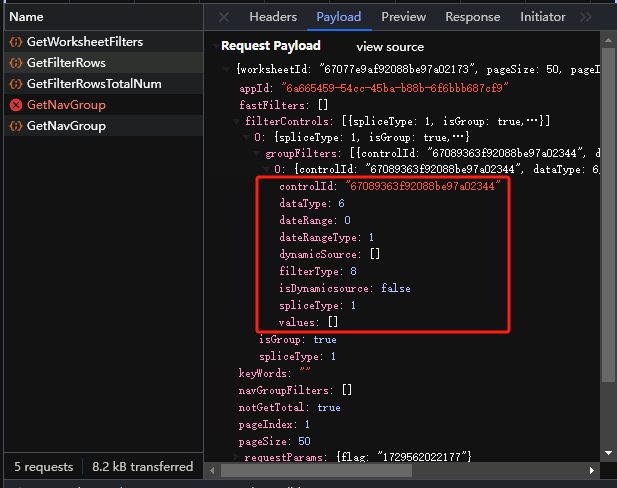Click the Name column header
This screenshot has height=488, width=617.
tap(27, 17)
